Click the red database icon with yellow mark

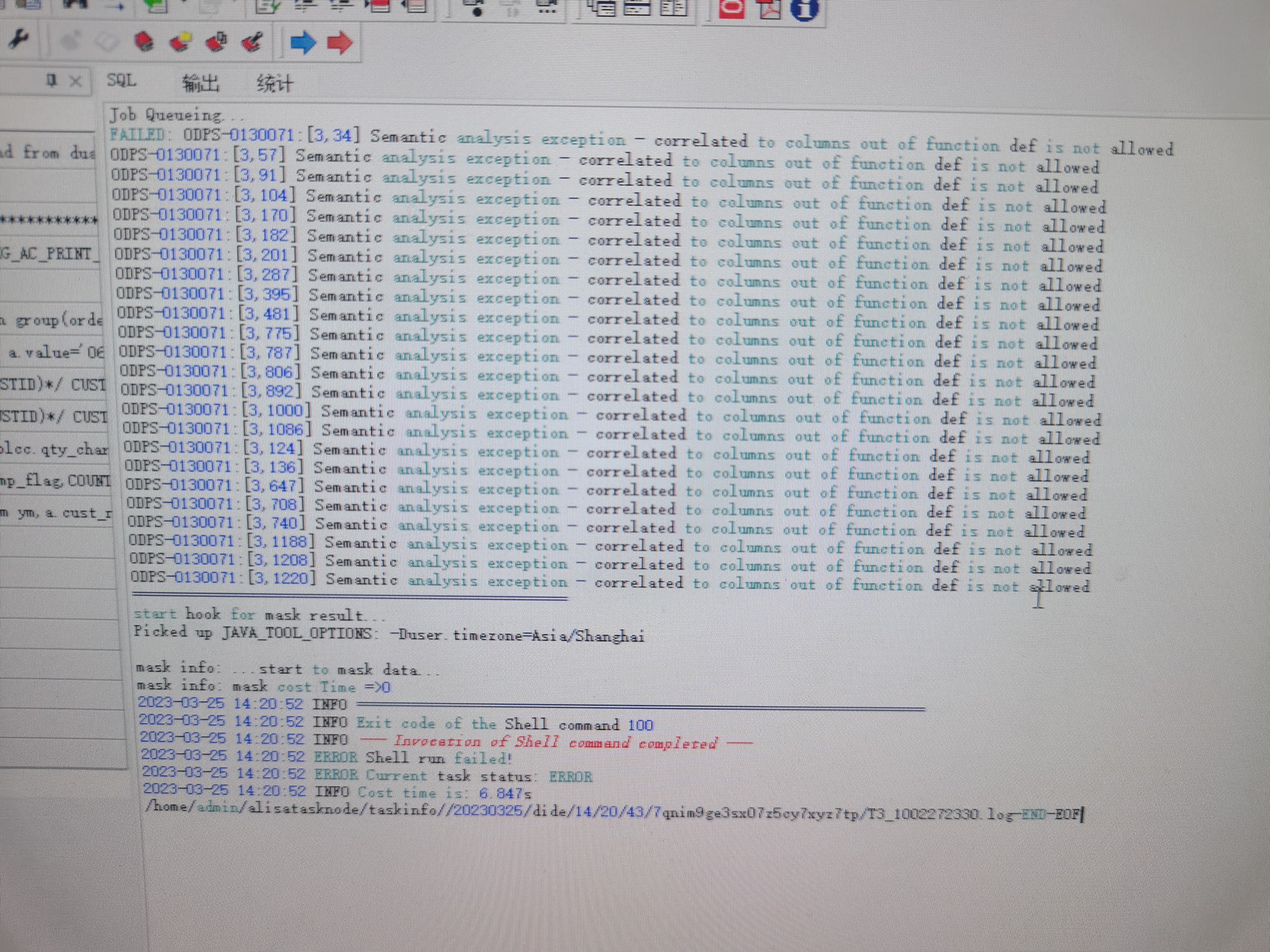[x=180, y=42]
